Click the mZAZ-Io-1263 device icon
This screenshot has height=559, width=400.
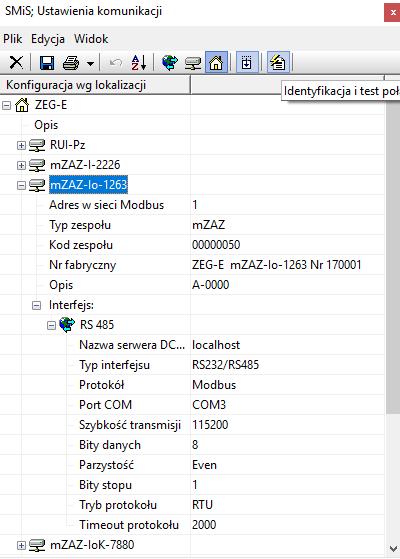click(x=37, y=185)
